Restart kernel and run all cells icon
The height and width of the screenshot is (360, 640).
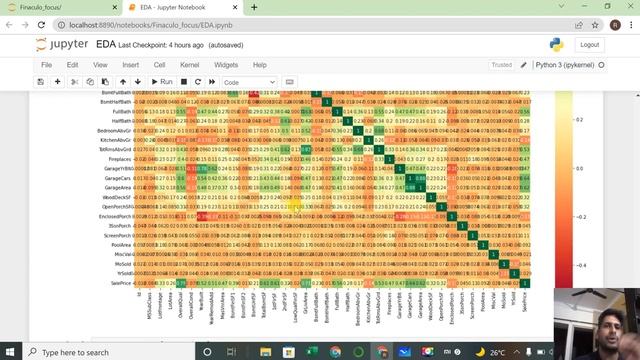pos(212,82)
